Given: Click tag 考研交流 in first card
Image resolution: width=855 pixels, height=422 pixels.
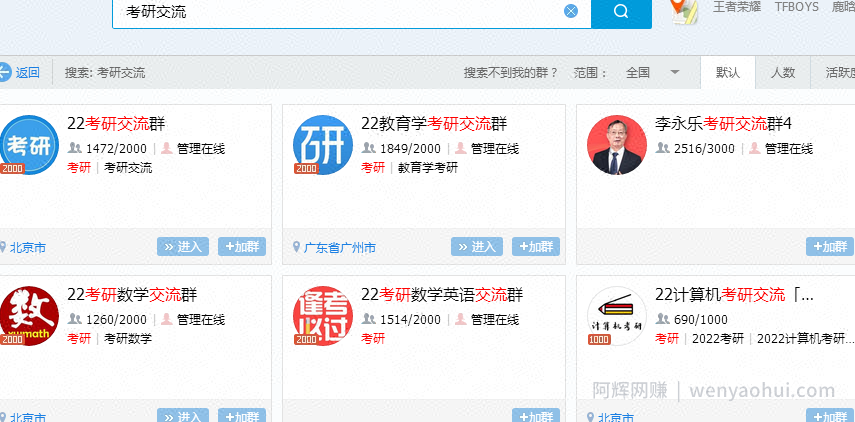Looking at the screenshot, I should click(128, 167).
